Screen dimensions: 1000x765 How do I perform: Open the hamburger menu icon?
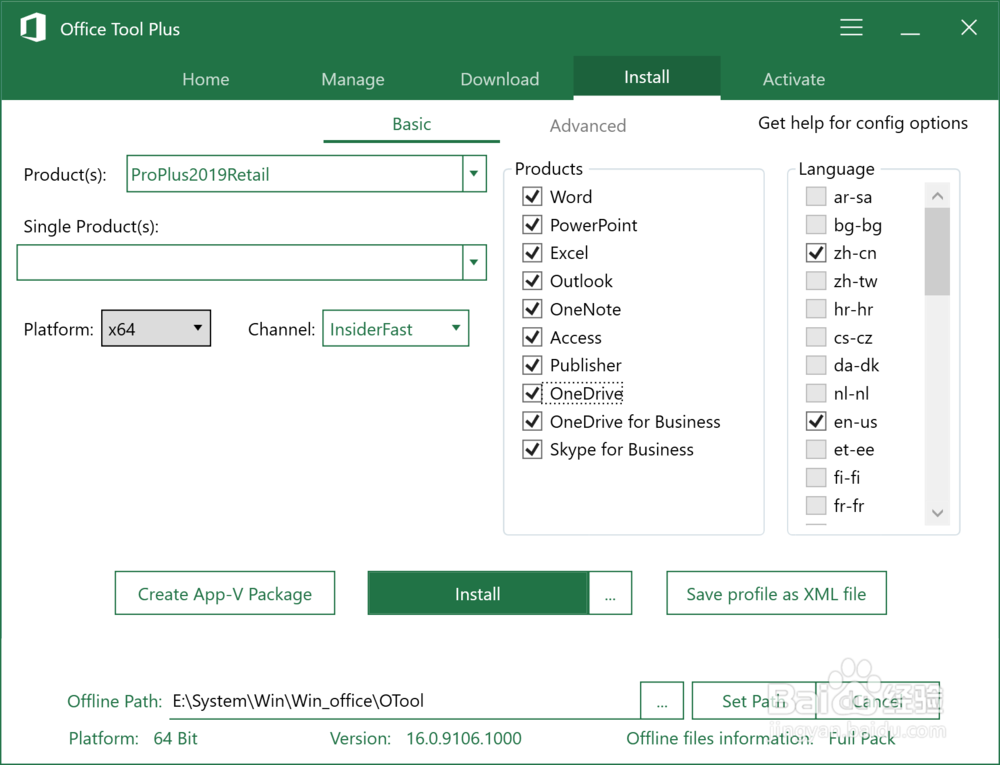(x=851, y=27)
